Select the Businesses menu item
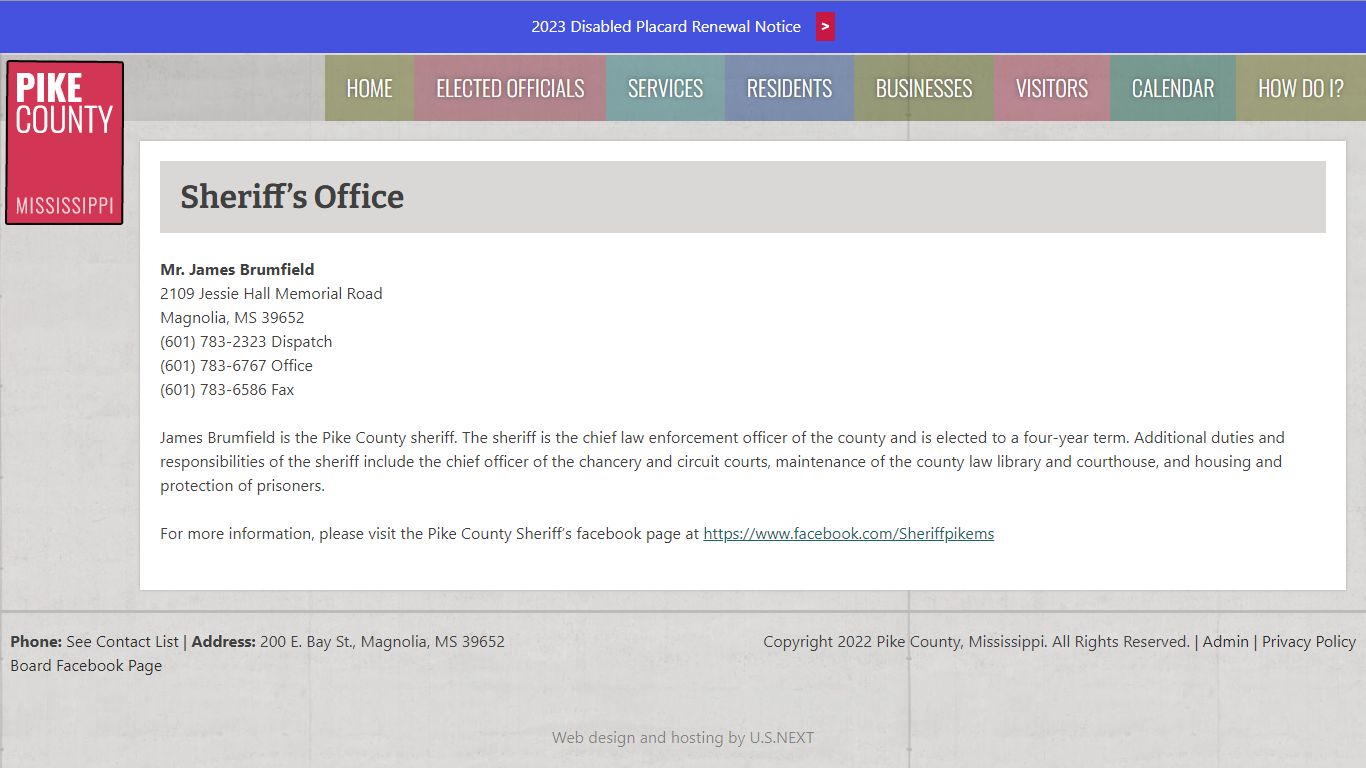 (x=923, y=89)
